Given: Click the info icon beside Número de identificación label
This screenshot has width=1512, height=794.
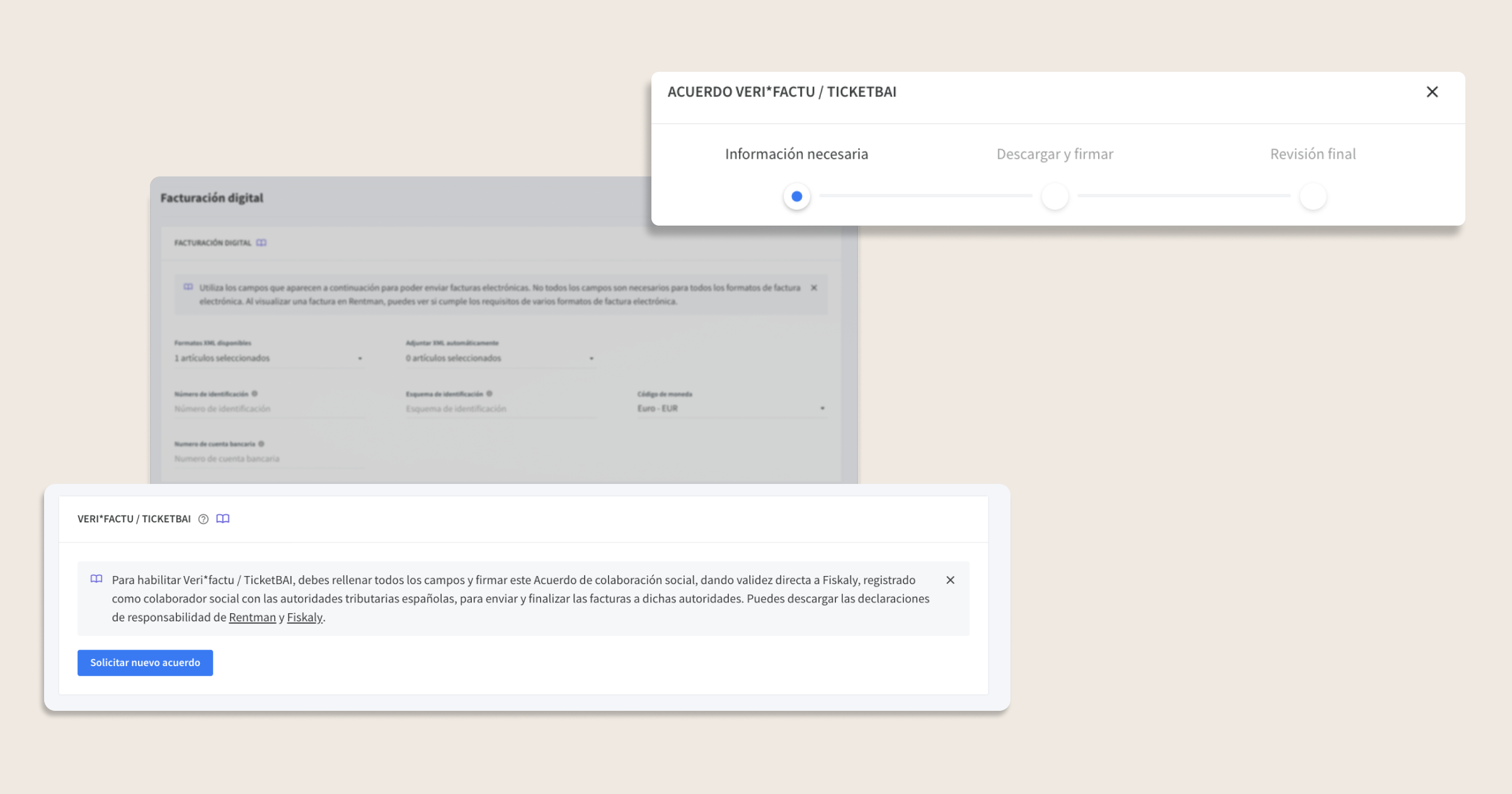Looking at the screenshot, I should [x=255, y=394].
